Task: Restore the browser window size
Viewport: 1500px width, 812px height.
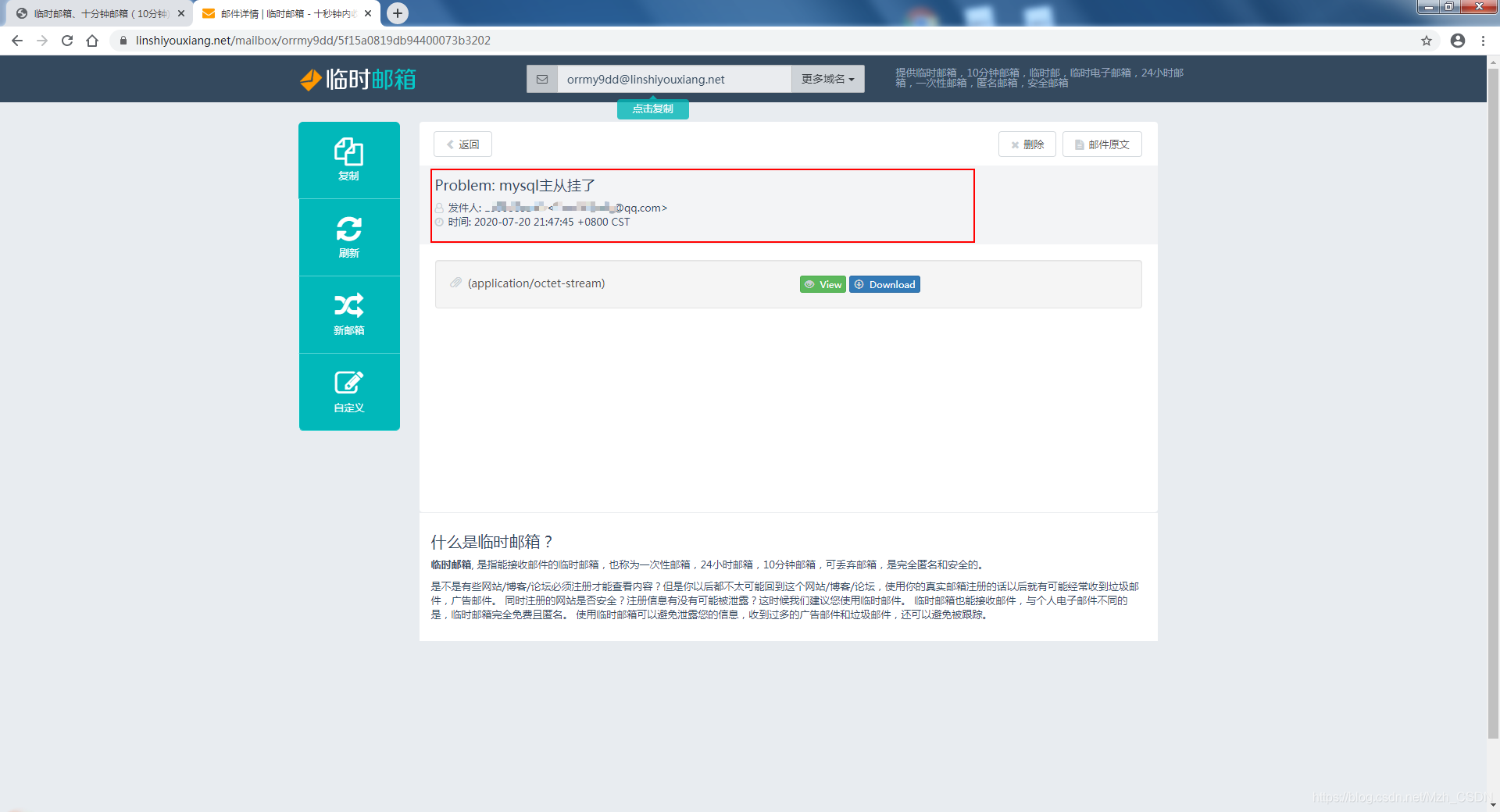Action: 1449,7
